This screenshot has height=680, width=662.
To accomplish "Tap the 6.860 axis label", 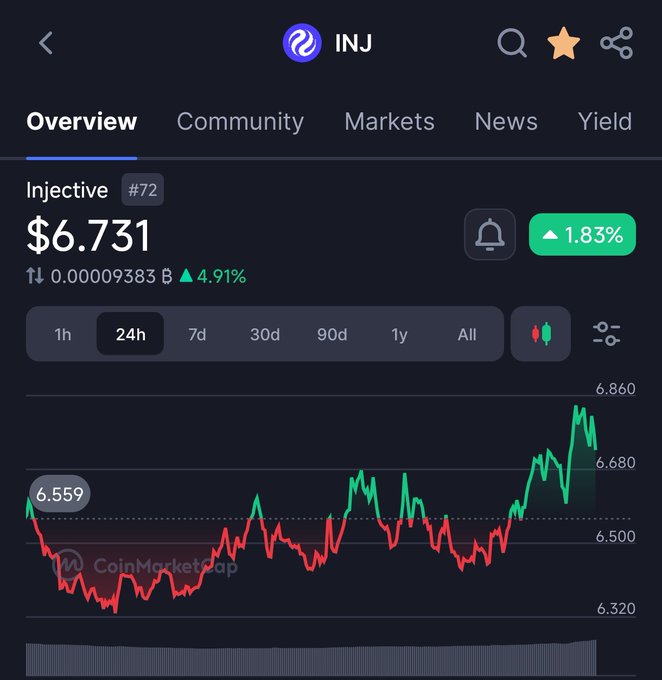I will point(615,389).
